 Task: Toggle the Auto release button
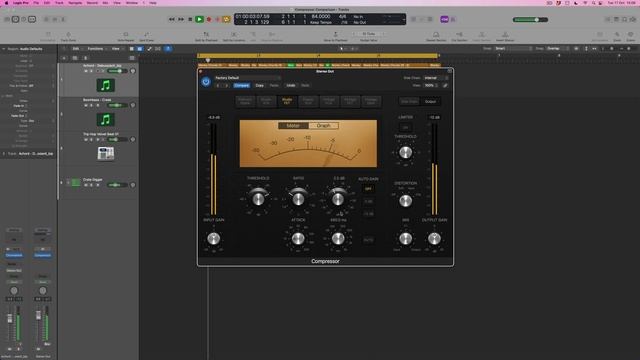[x=368, y=240]
